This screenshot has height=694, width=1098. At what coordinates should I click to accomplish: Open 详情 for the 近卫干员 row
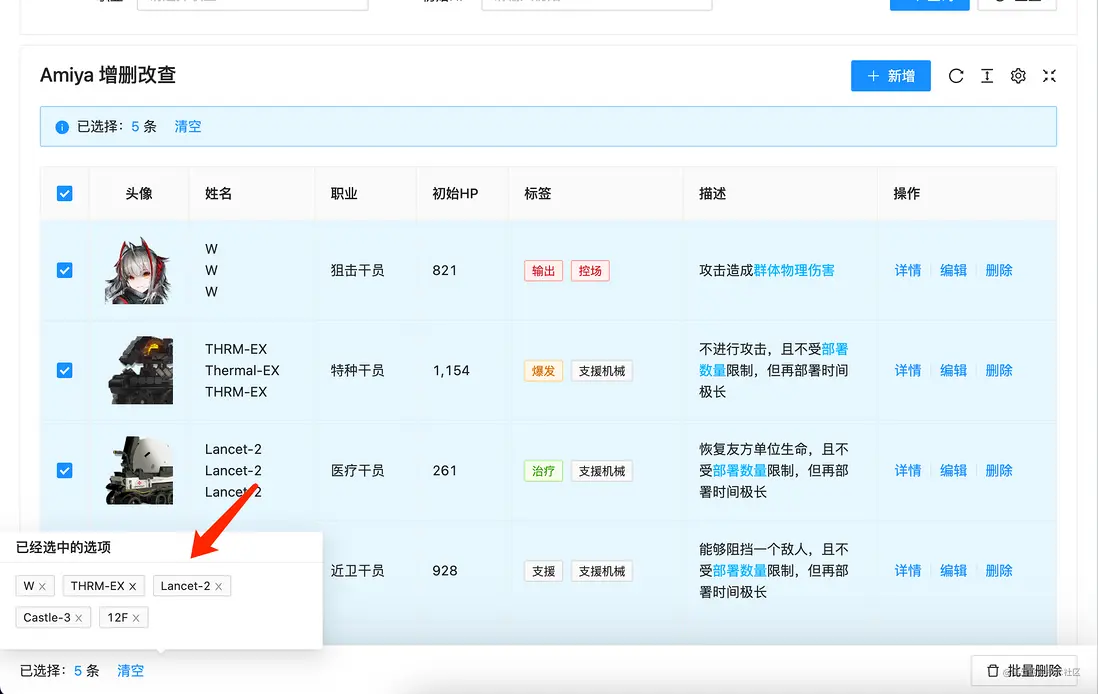coord(908,571)
